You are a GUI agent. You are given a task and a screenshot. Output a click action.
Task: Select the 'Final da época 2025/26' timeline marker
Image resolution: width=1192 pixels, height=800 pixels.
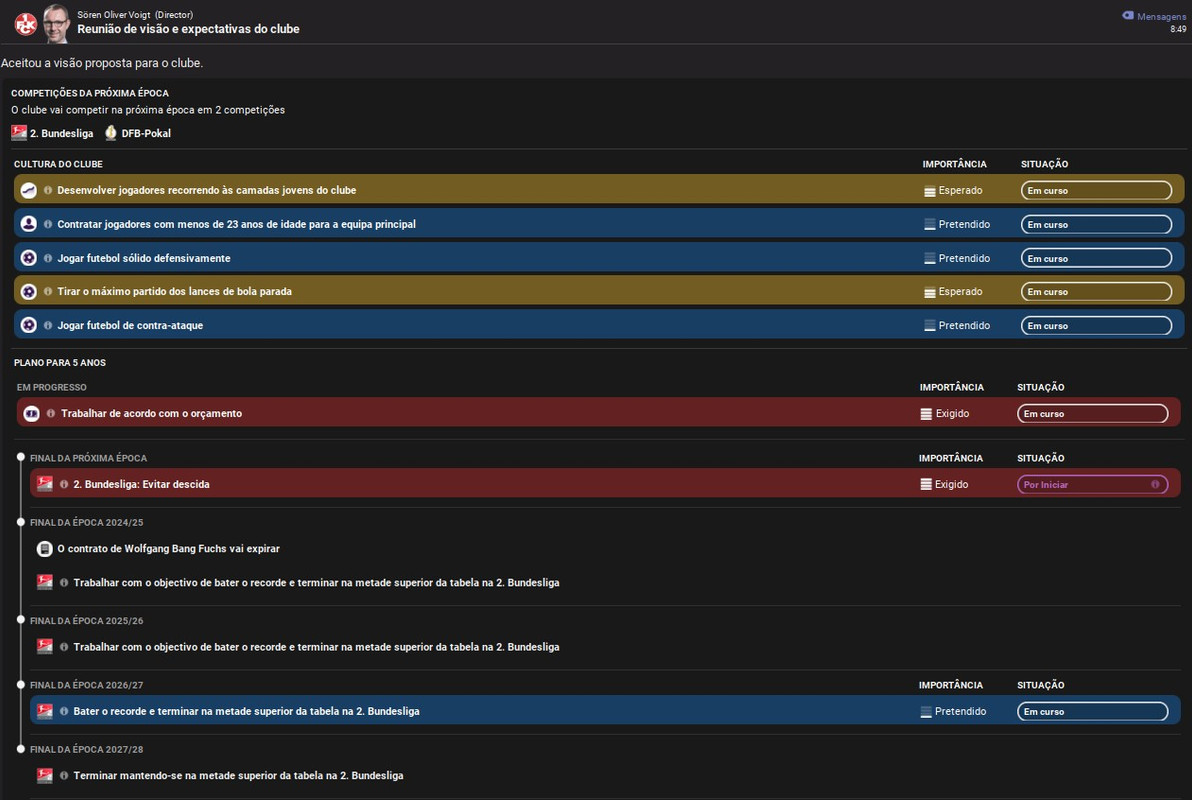(x=21, y=620)
